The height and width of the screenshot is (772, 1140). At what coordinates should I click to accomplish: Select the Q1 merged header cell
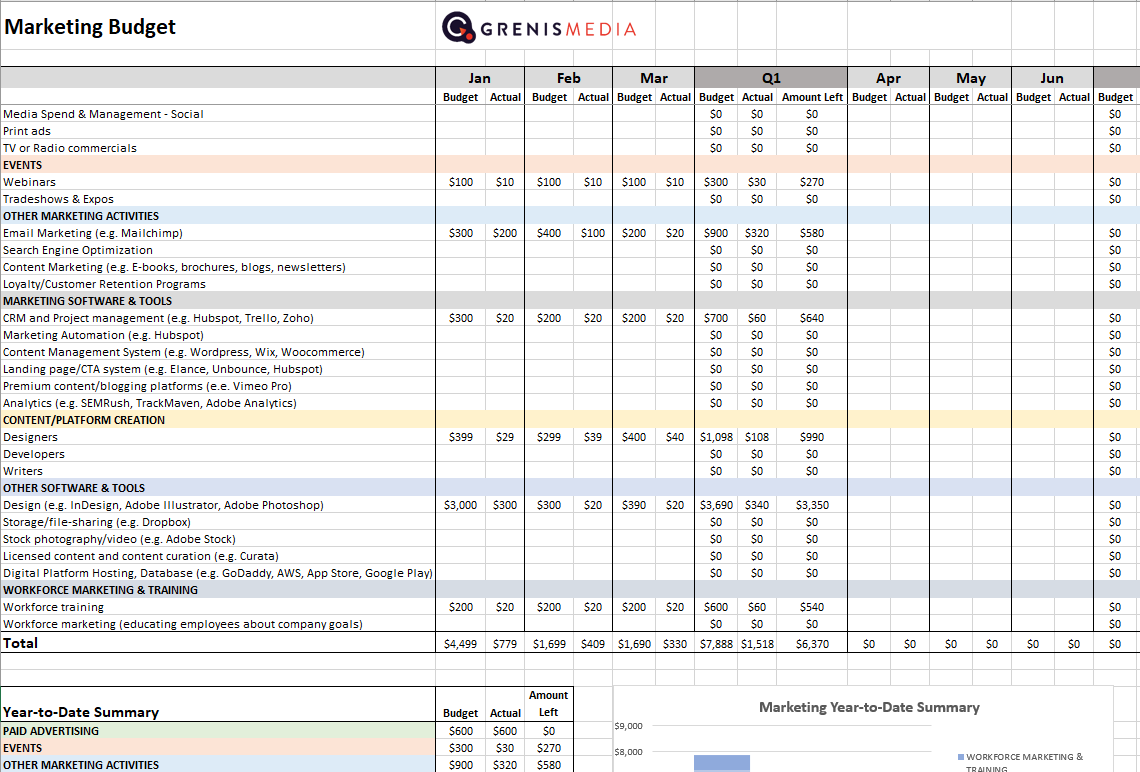771,78
